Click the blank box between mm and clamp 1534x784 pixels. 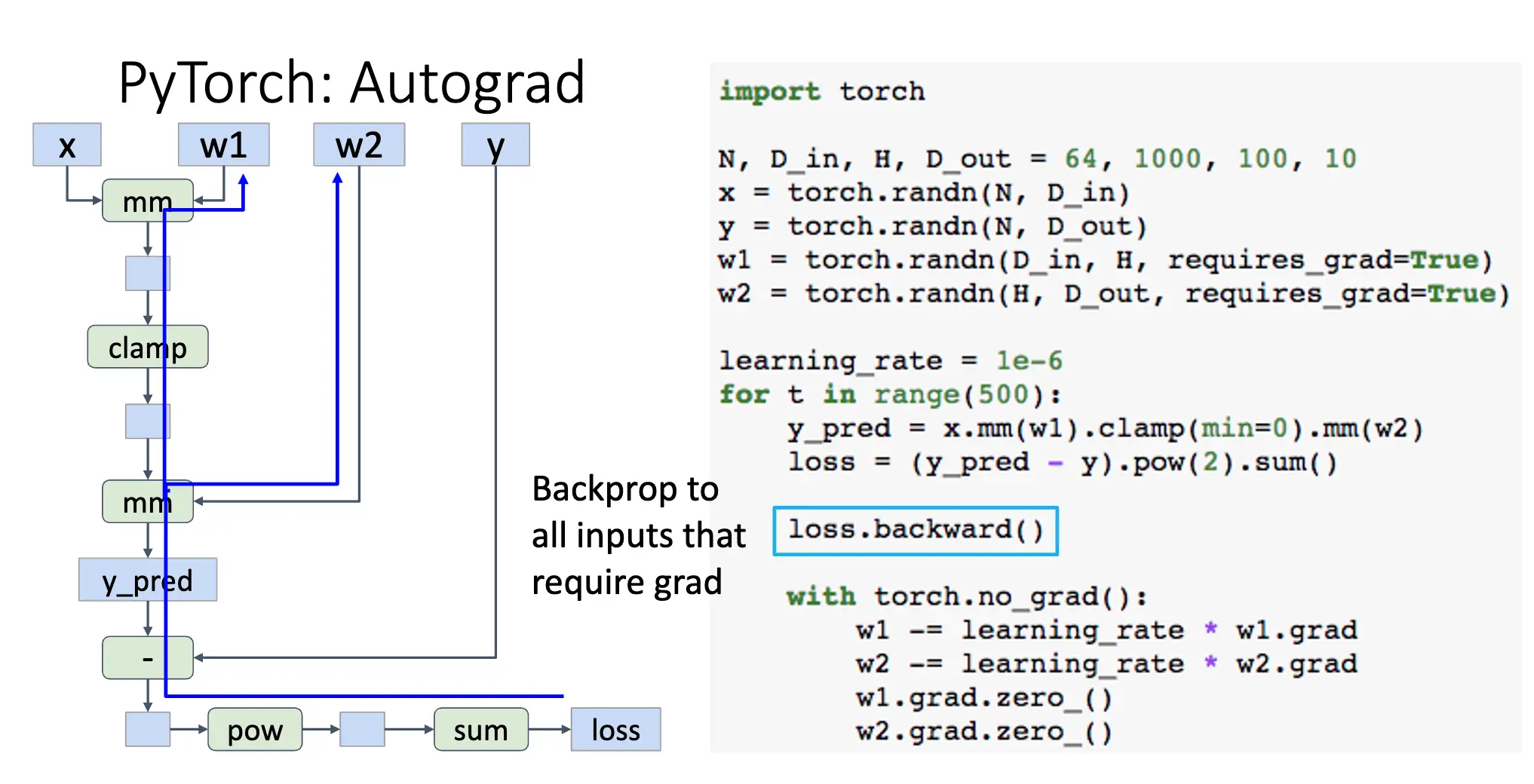[x=147, y=273]
